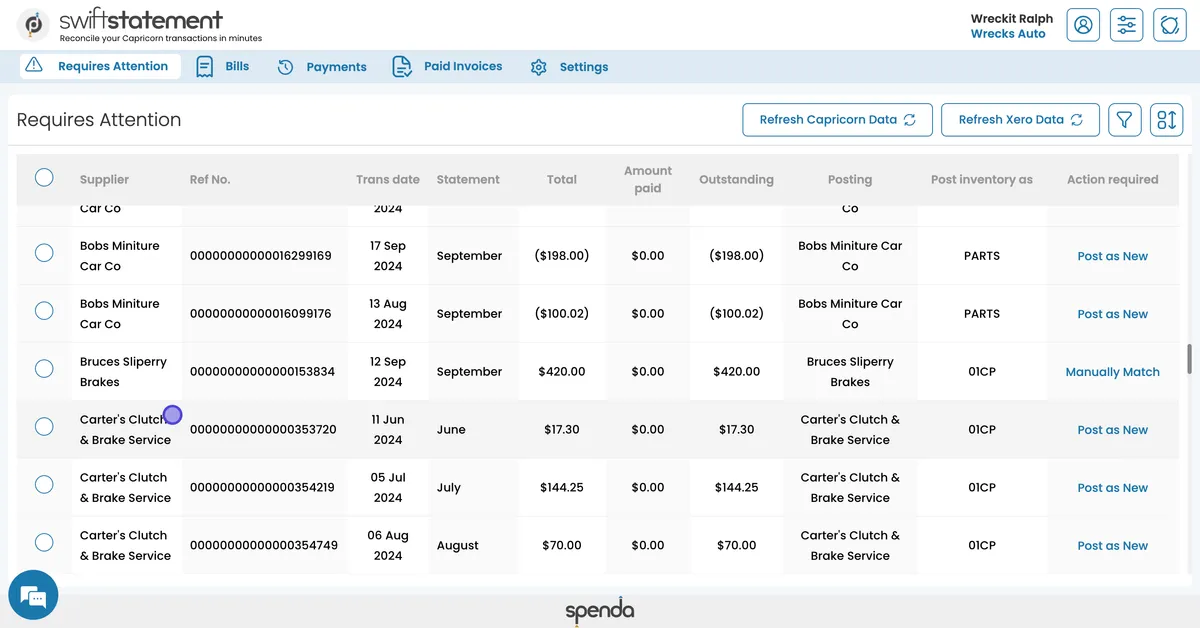
Task: Click the Supplier column header
Action: click(104, 180)
